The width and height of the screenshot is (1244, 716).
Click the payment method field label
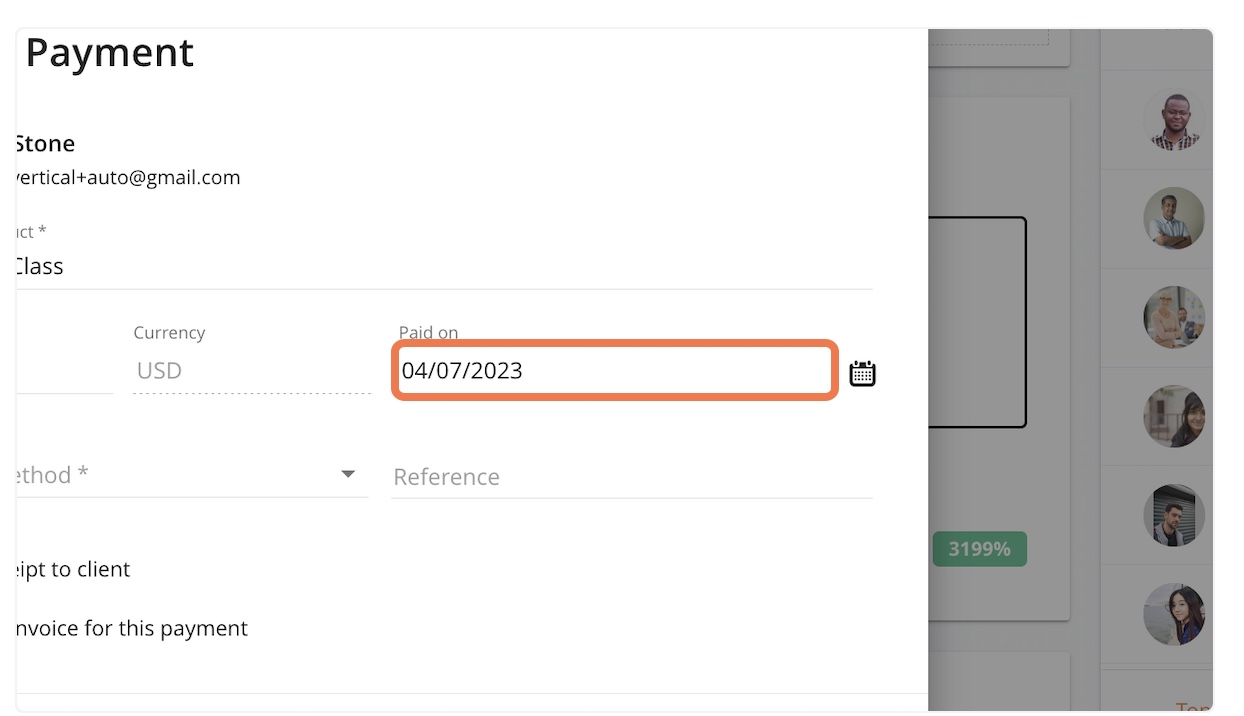coord(52,475)
